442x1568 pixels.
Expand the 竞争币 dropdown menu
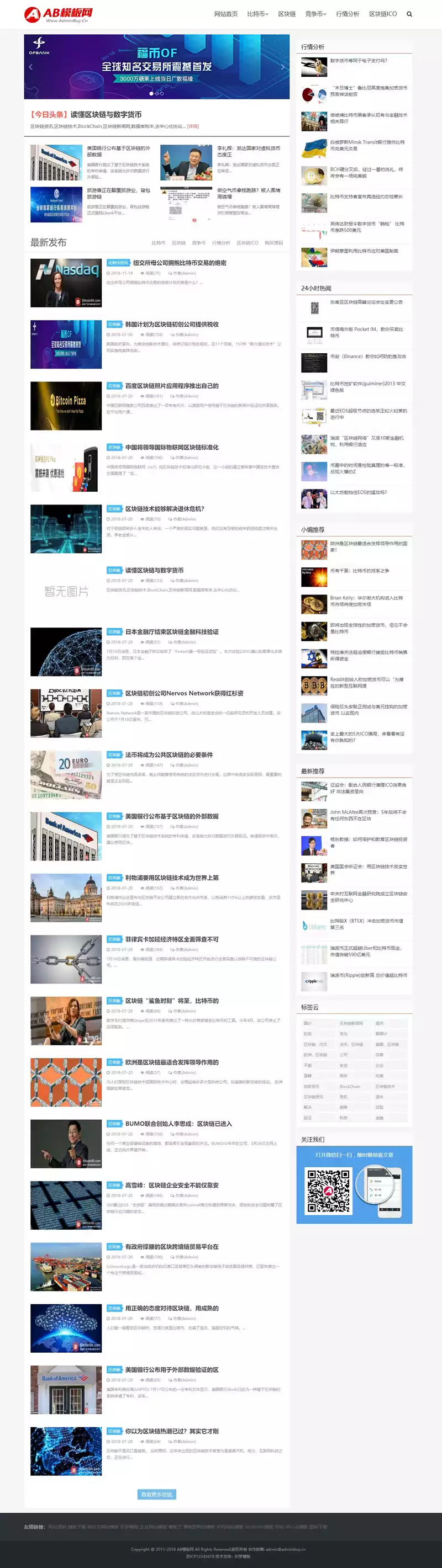(x=315, y=14)
